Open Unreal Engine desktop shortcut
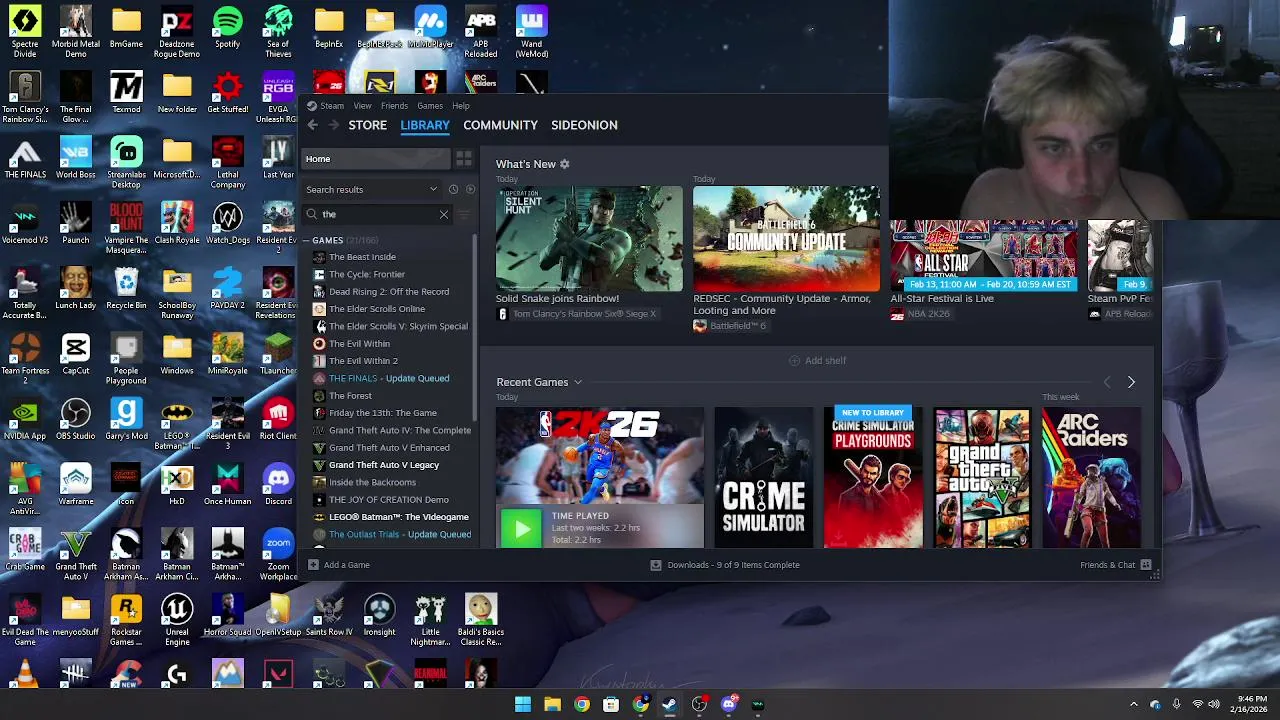The height and width of the screenshot is (720, 1280). [x=177, y=620]
